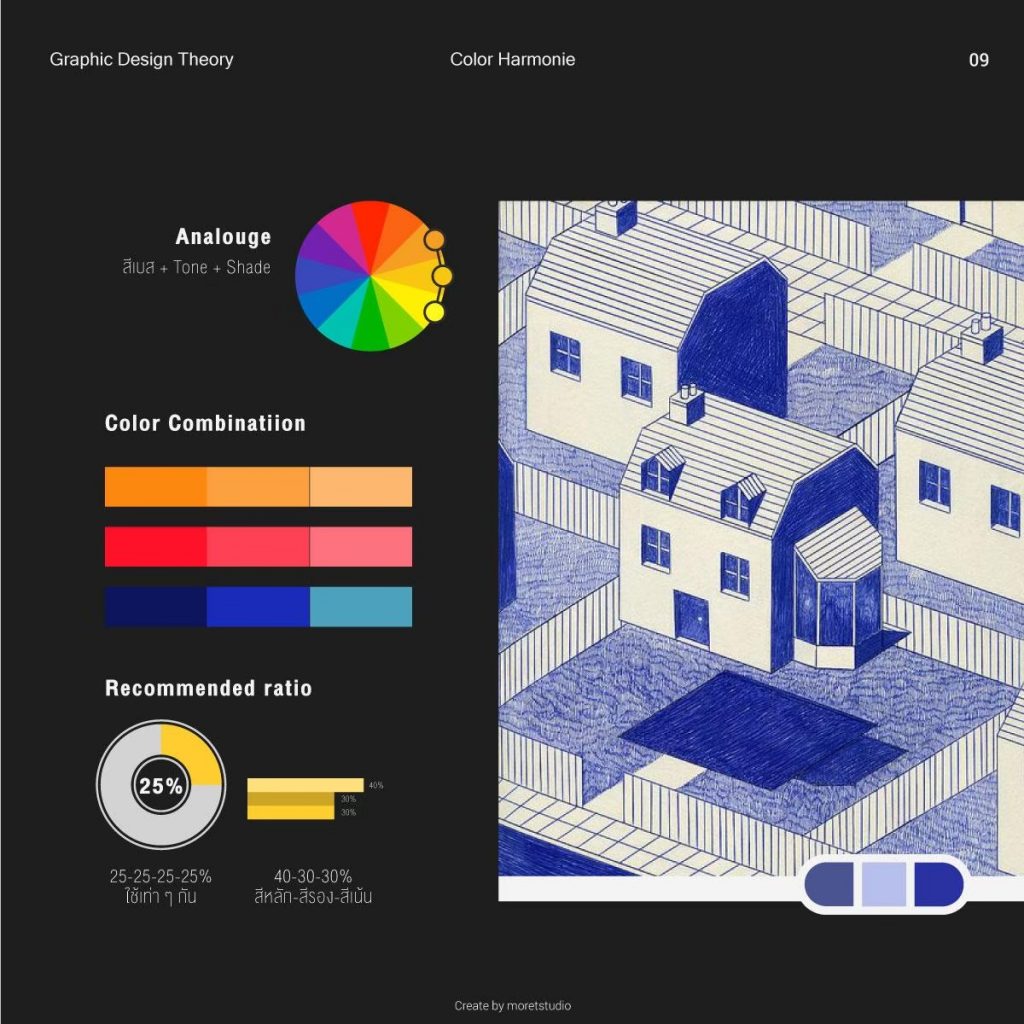The width and height of the screenshot is (1024, 1024).
Task: Click the royal blue middle swatch in the blue row
Action: tap(258, 607)
